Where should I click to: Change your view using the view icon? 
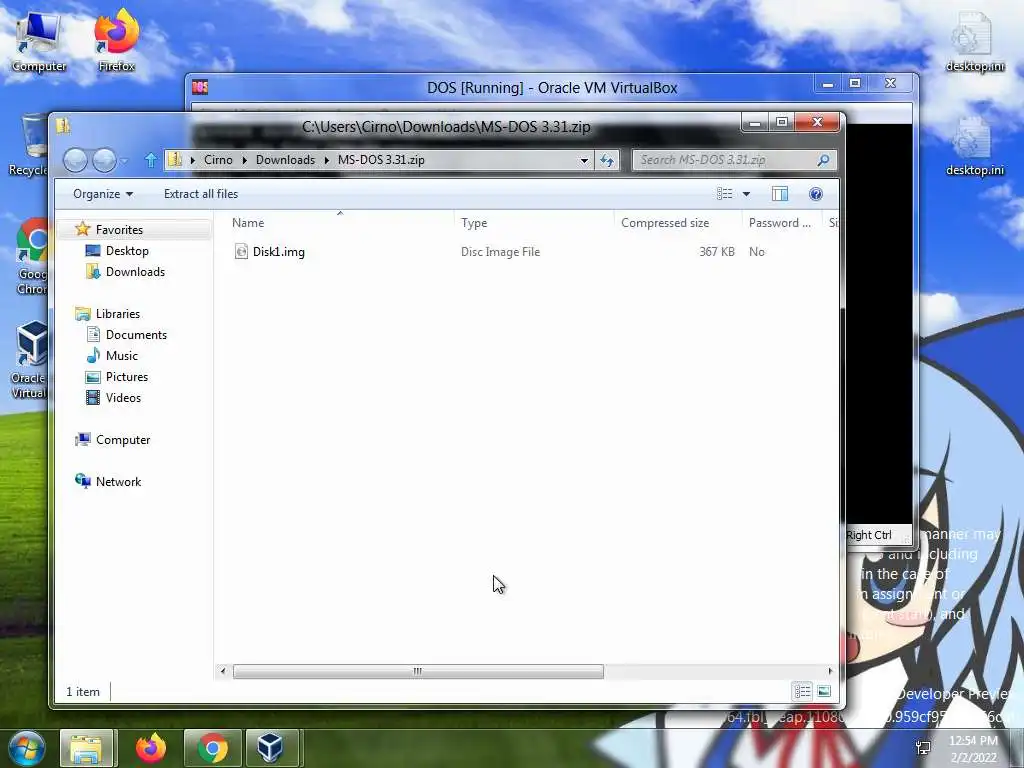[724, 194]
